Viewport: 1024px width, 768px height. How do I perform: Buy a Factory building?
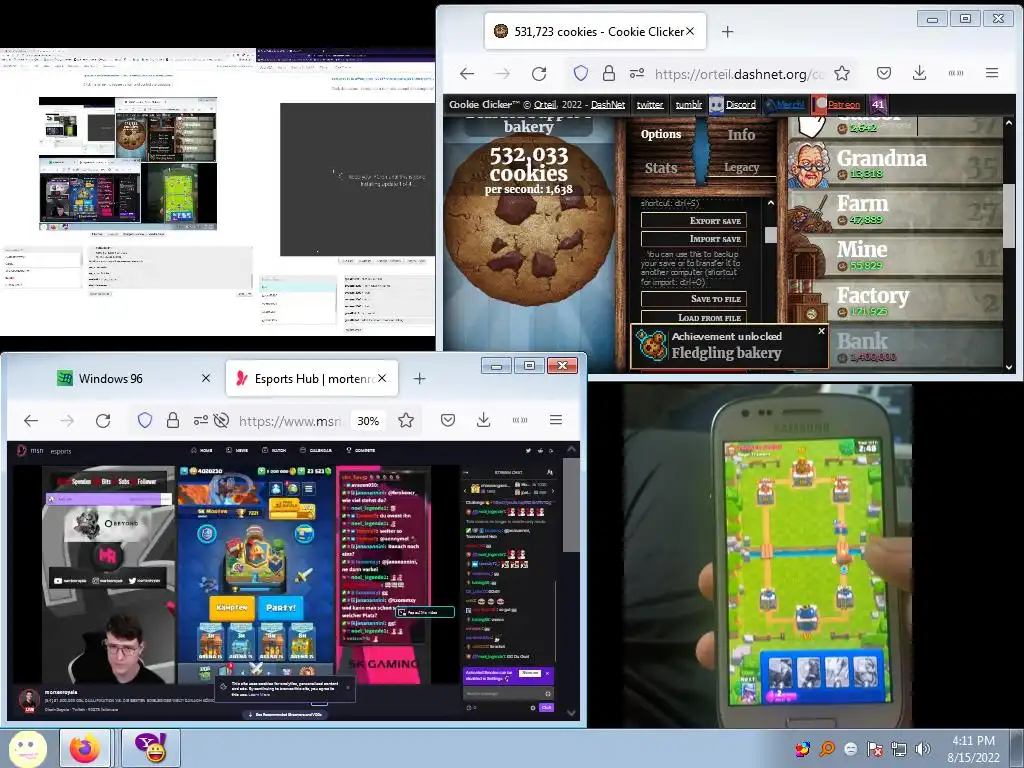895,301
